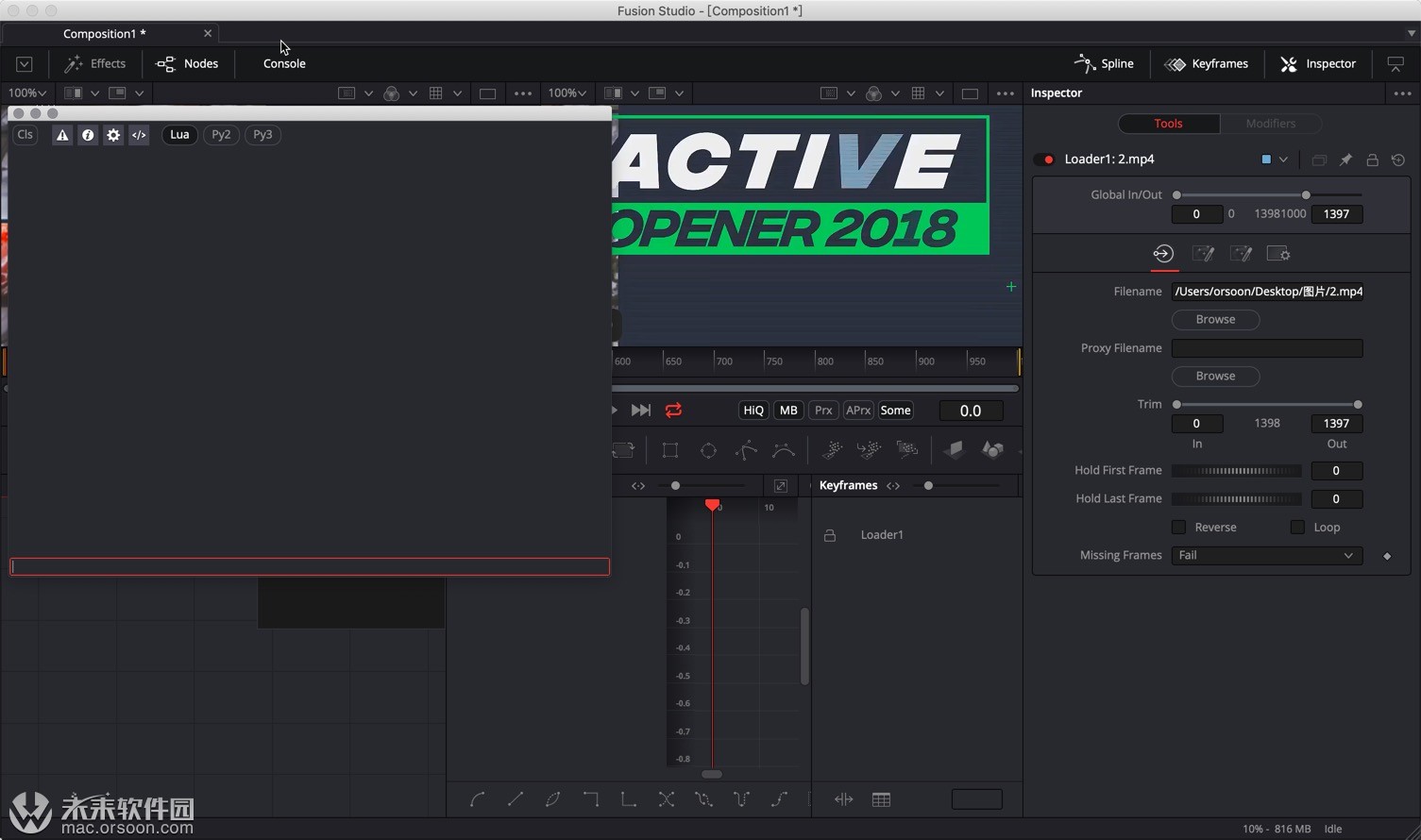Add the 3D image plane tool
1421x840 pixels.
tap(954, 450)
